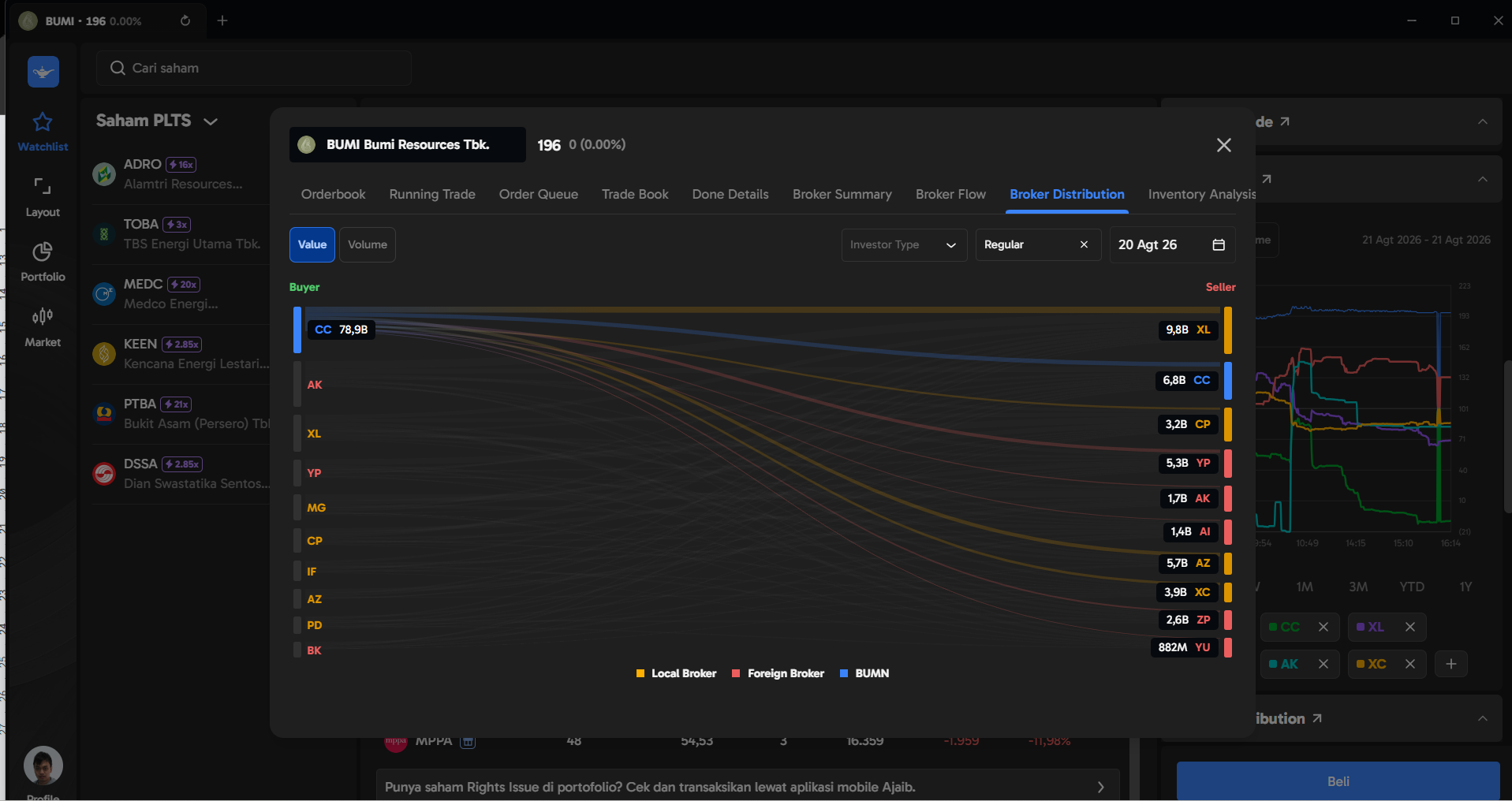Click the KEEN company logo
The height and width of the screenshot is (801, 1512).
[x=104, y=353]
